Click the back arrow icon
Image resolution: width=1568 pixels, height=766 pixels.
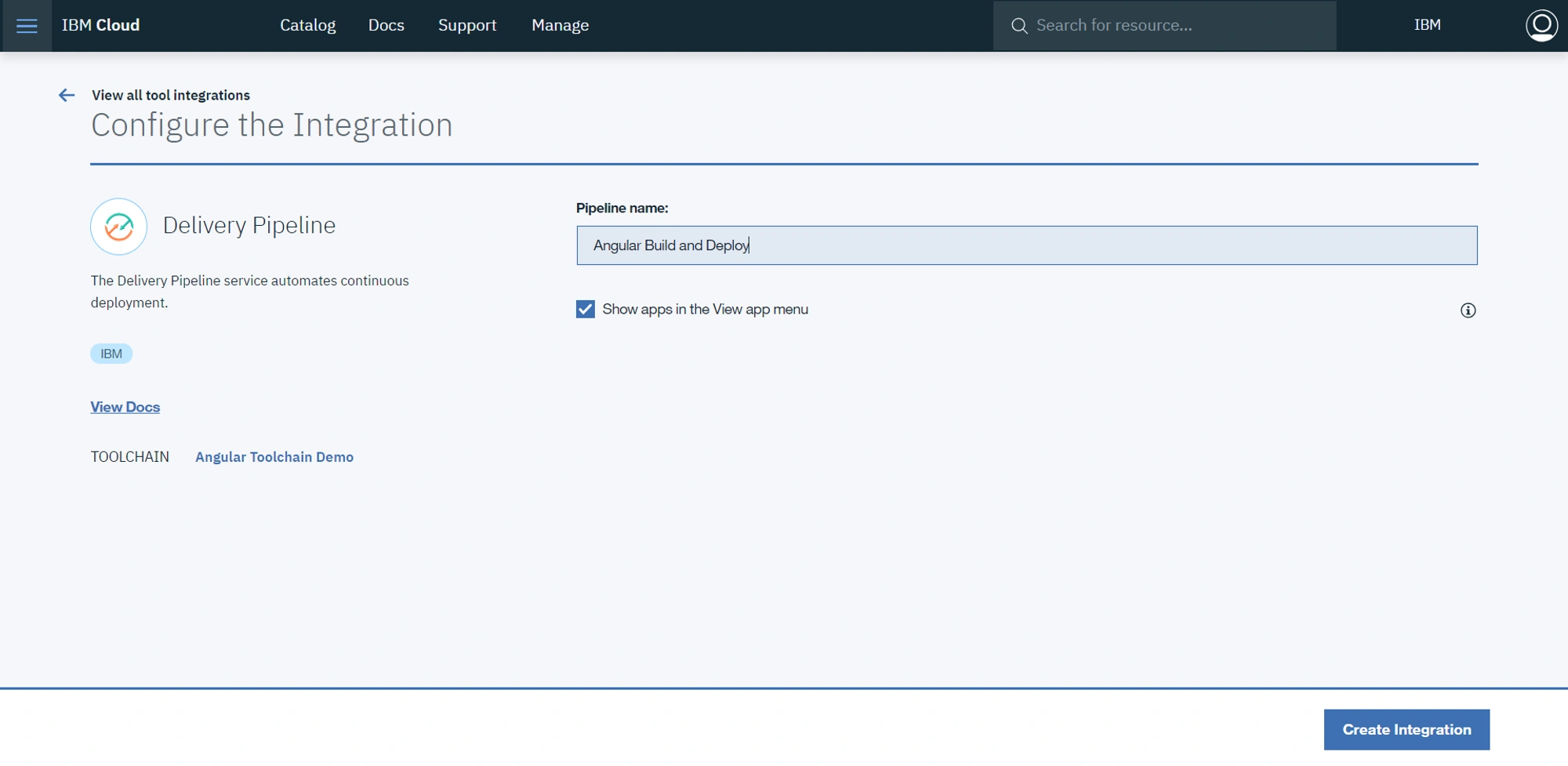[x=67, y=95]
